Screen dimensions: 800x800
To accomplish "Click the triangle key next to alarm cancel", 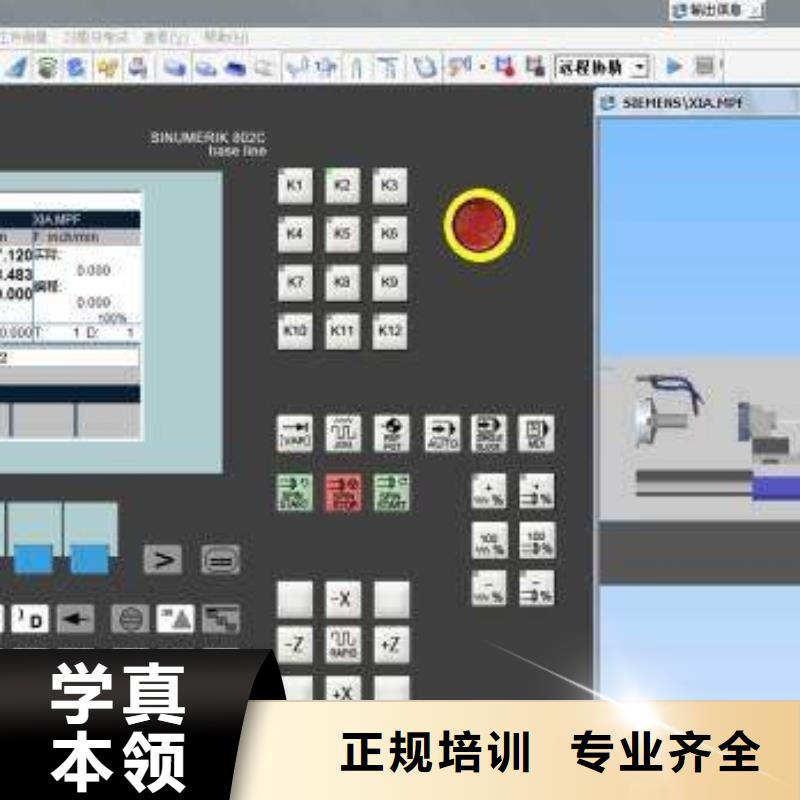I will [x=176, y=619].
